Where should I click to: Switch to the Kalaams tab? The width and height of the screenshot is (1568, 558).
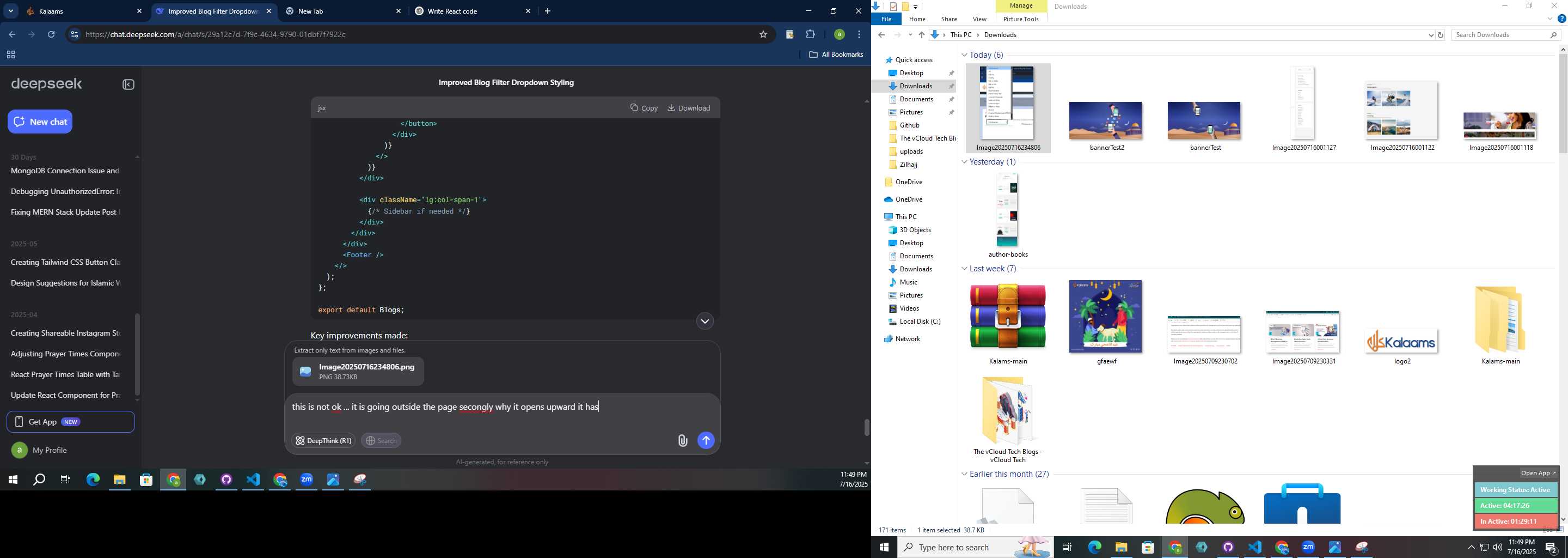(84, 11)
